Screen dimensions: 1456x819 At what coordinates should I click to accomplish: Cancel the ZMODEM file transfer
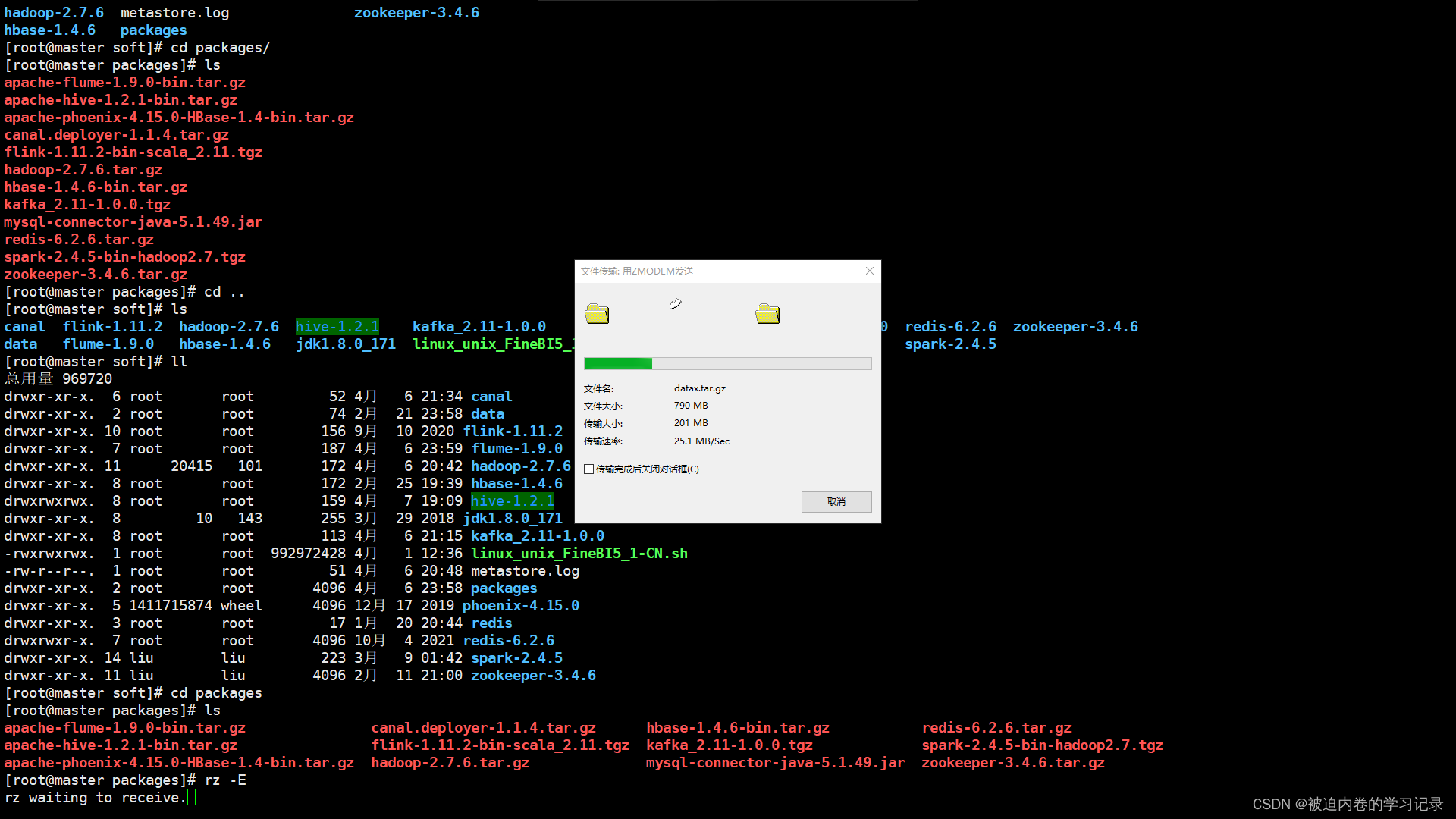836,502
